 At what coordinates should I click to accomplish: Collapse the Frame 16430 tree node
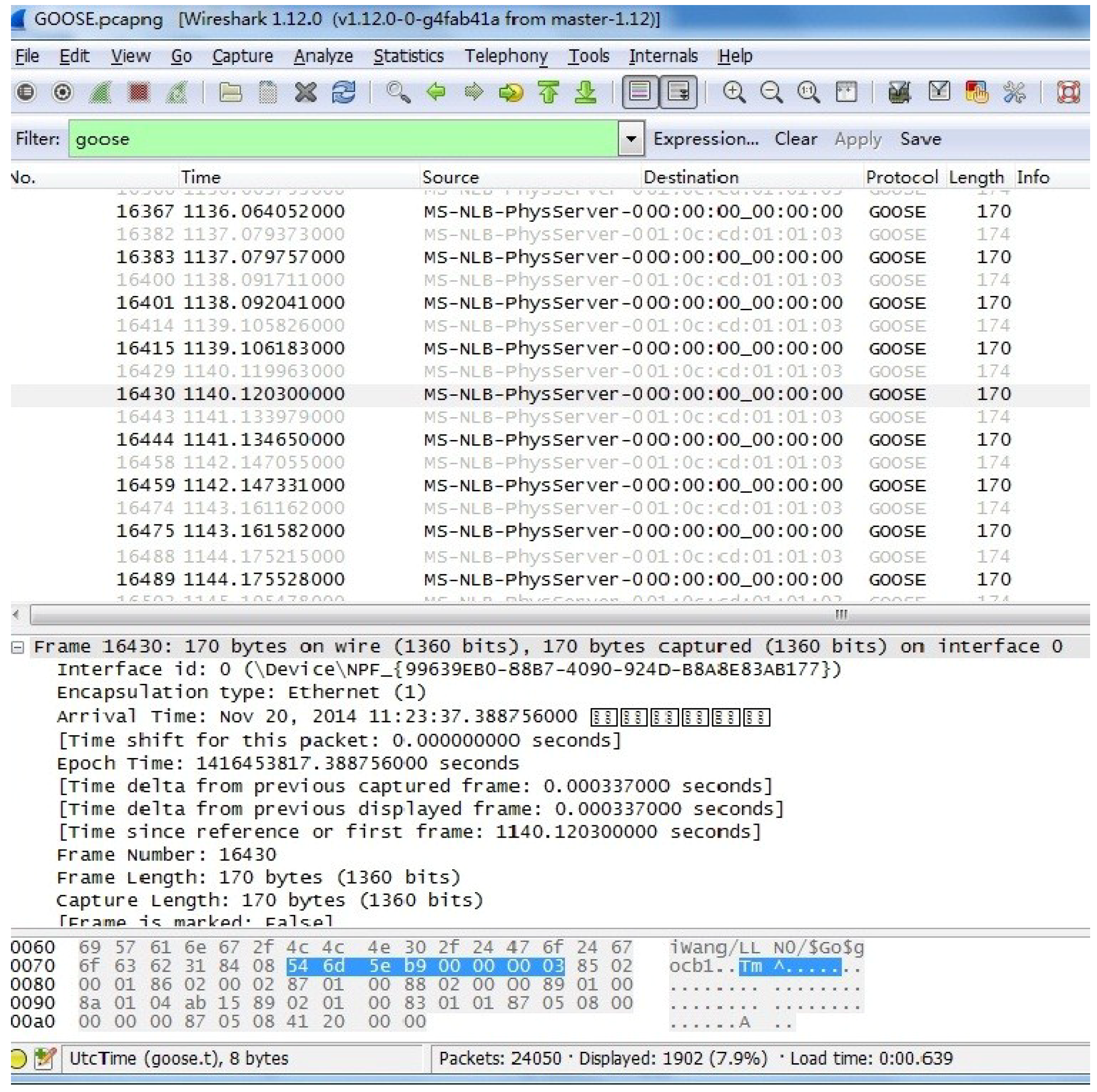click(x=17, y=647)
